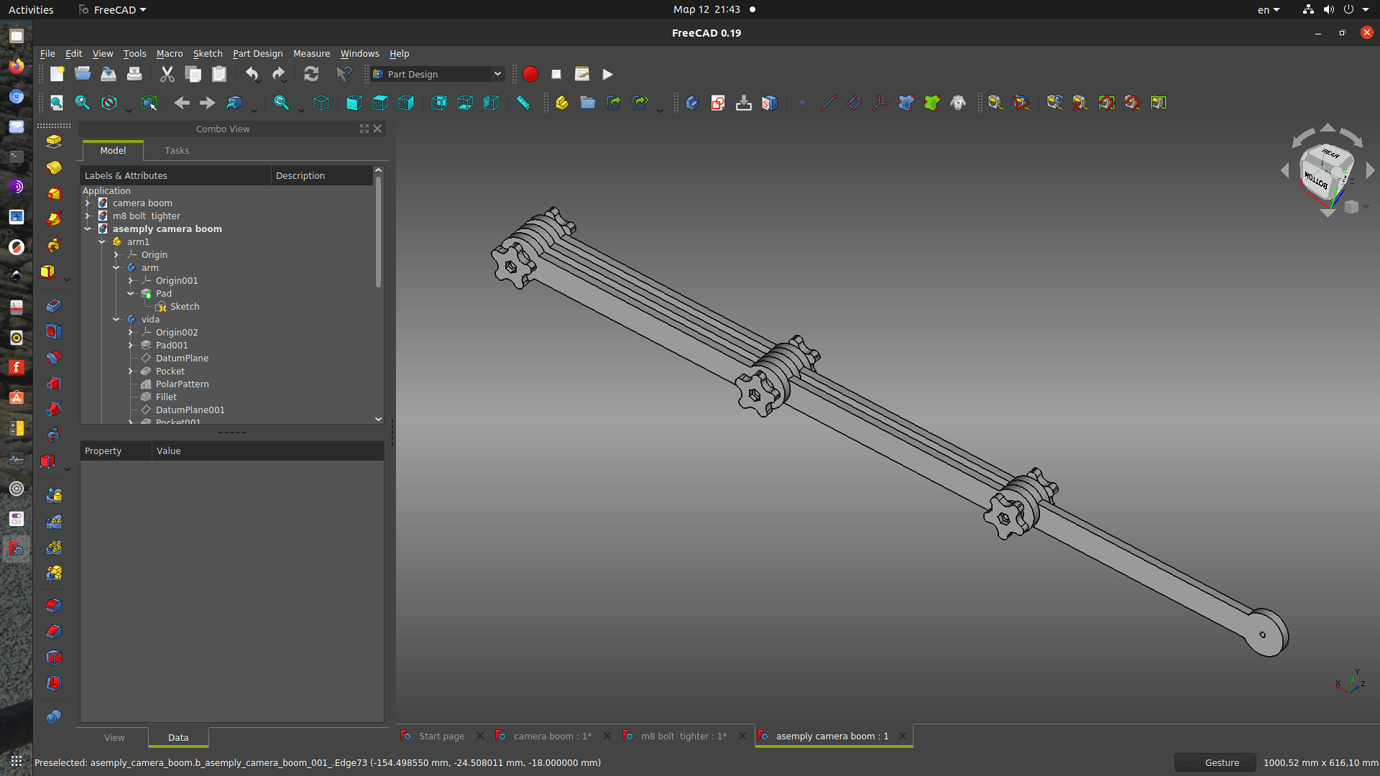
Task: Click the Clear all measurements icon
Action: click(x=1080, y=102)
